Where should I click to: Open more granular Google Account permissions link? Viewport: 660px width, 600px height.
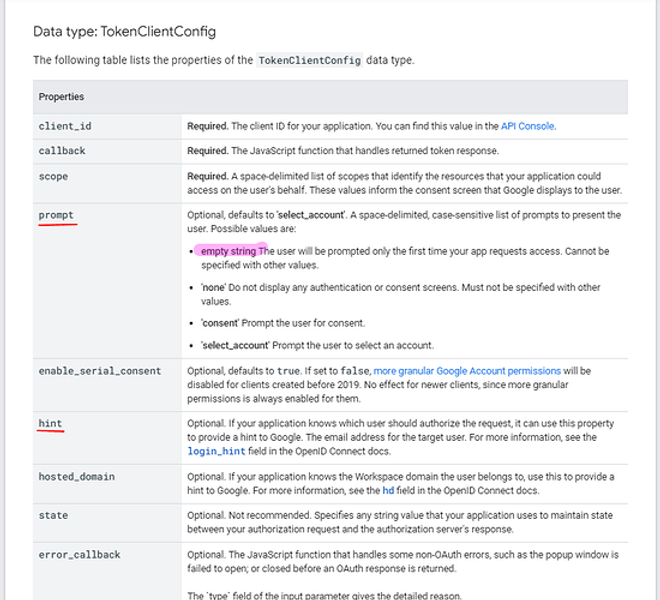pos(467,371)
